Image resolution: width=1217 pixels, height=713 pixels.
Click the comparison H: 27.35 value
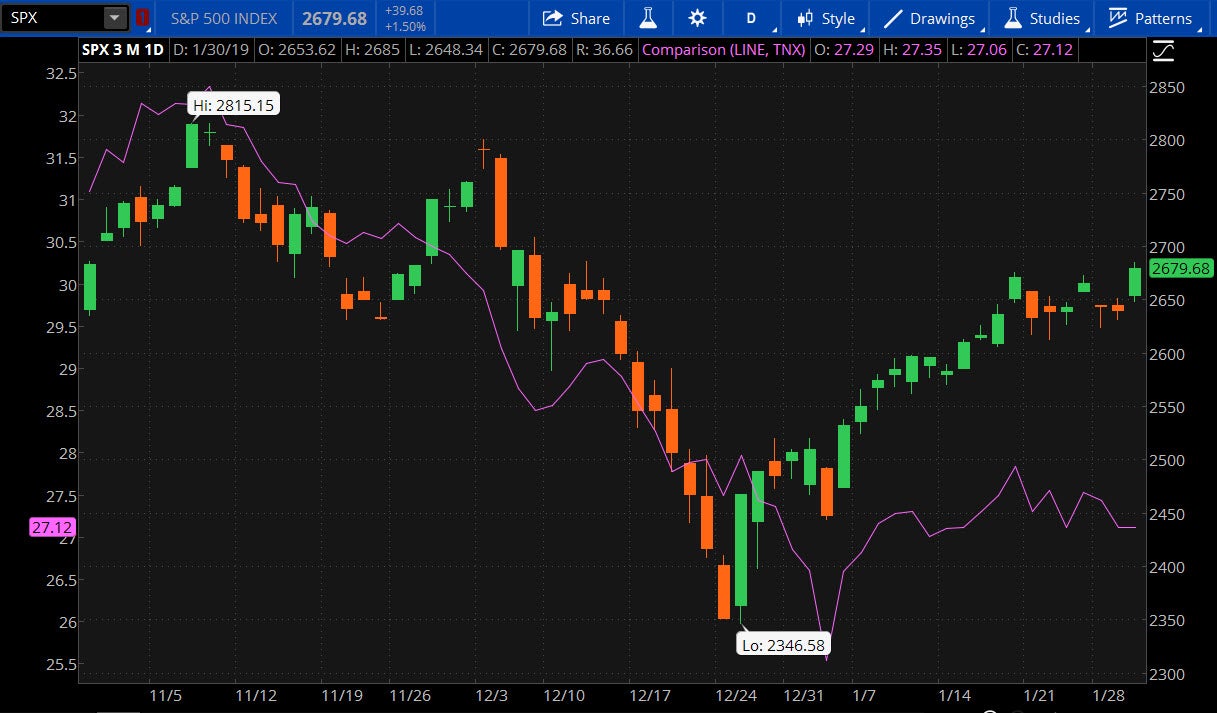[x=912, y=49]
